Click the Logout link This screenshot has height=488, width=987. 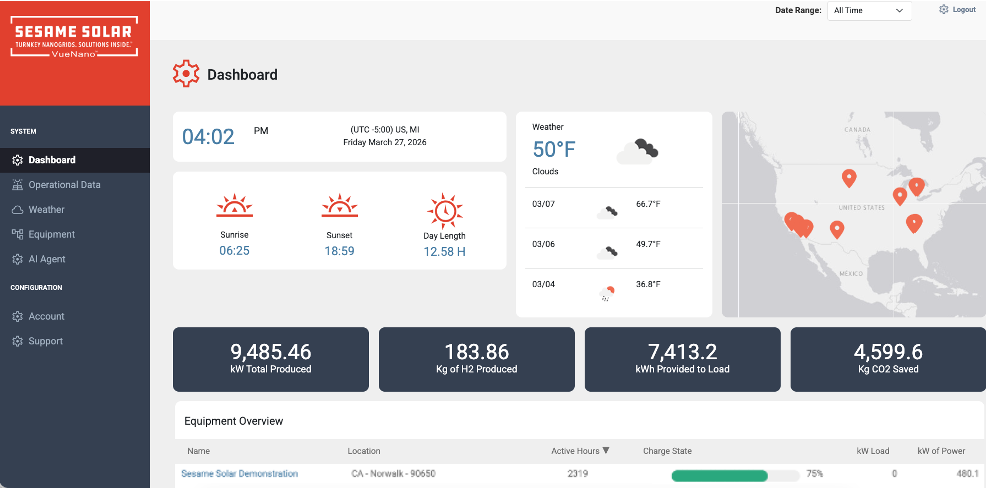(963, 9)
